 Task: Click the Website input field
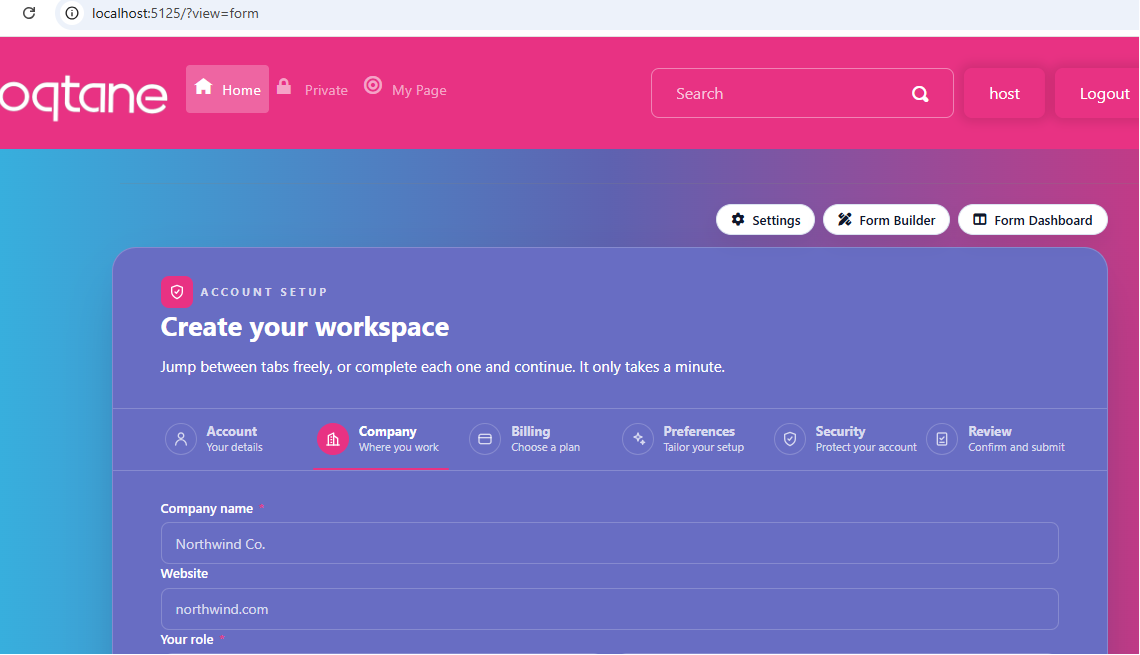click(x=609, y=609)
